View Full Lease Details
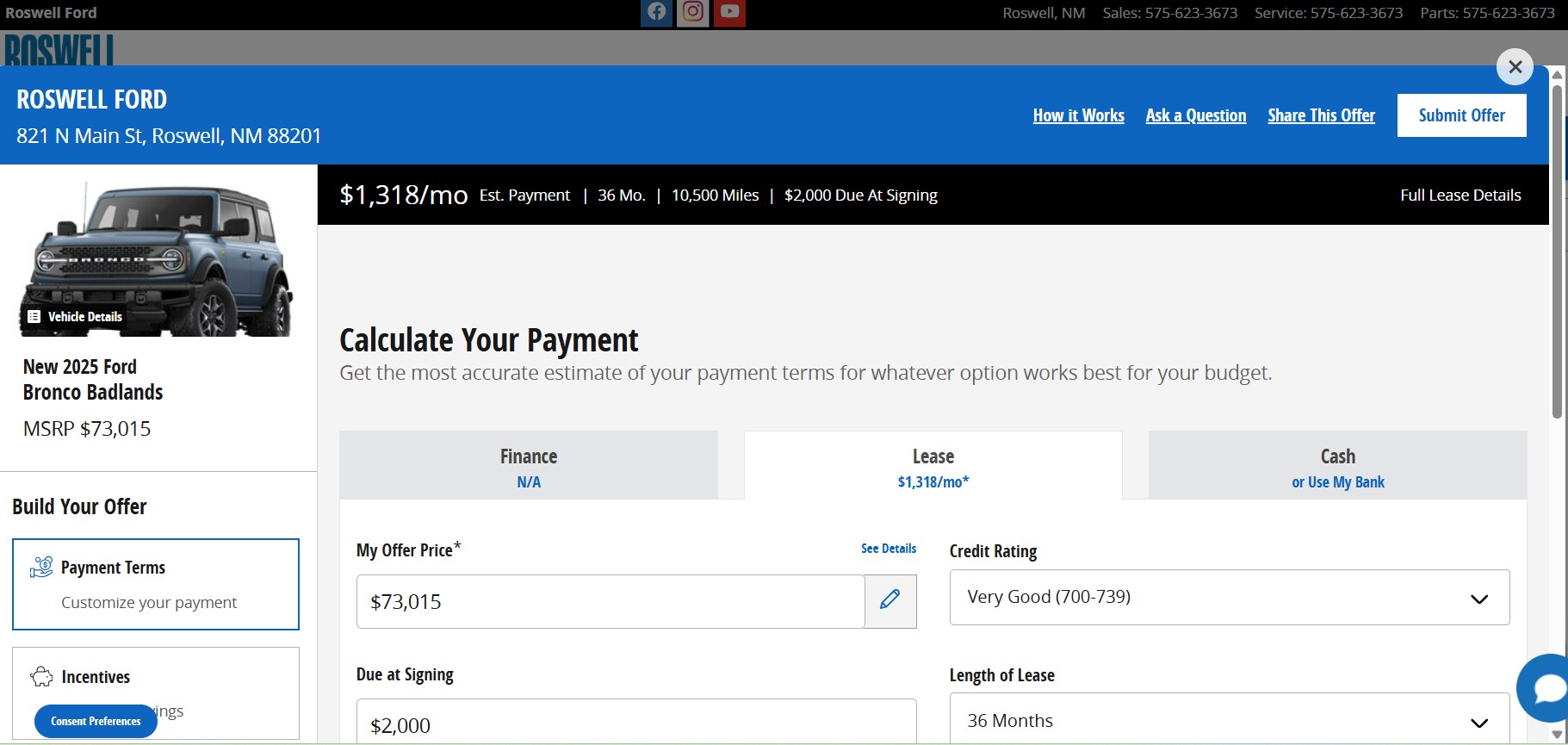The height and width of the screenshot is (745, 1568). tap(1460, 196)
